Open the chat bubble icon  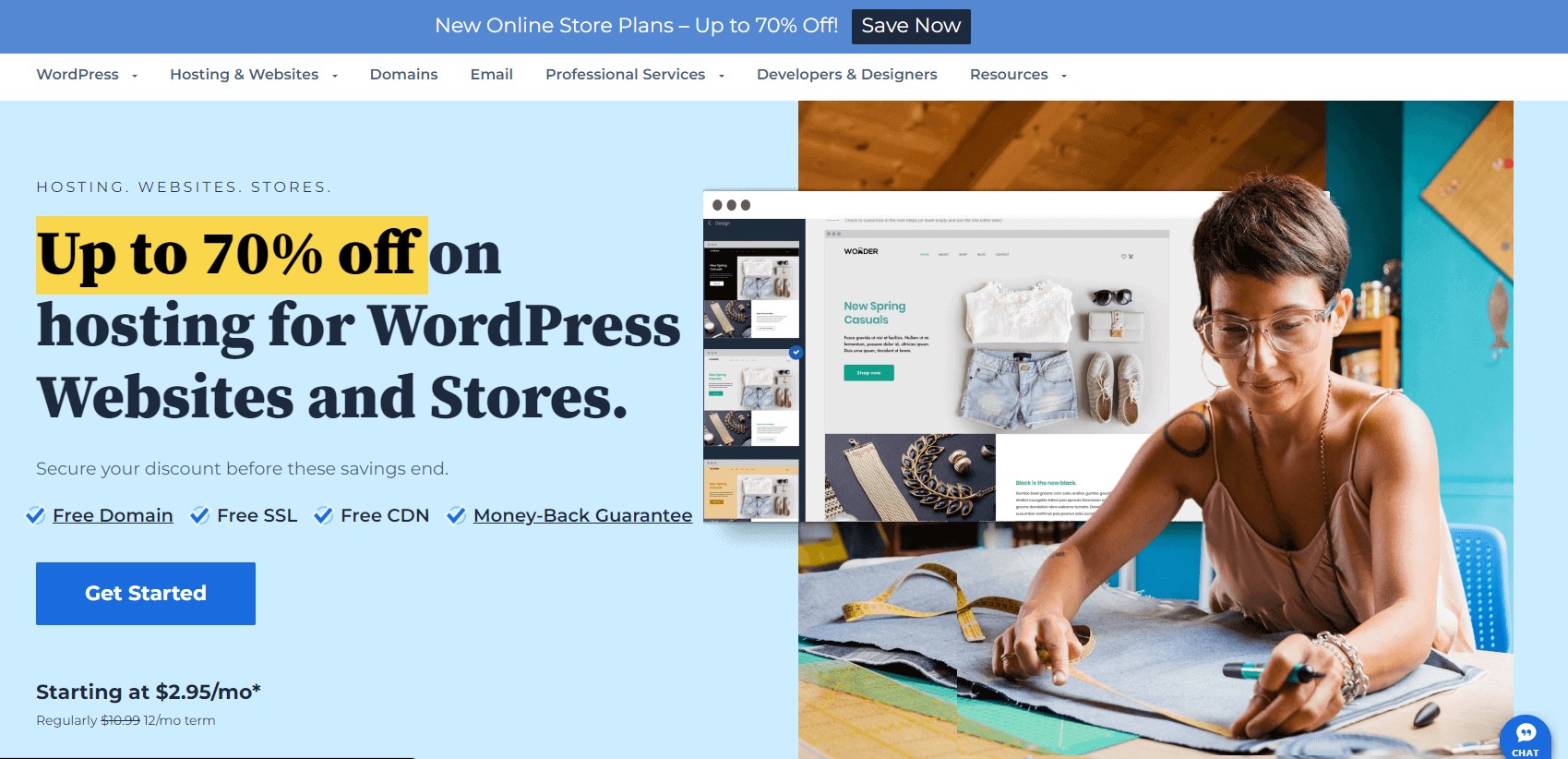tap(1526, 737)
